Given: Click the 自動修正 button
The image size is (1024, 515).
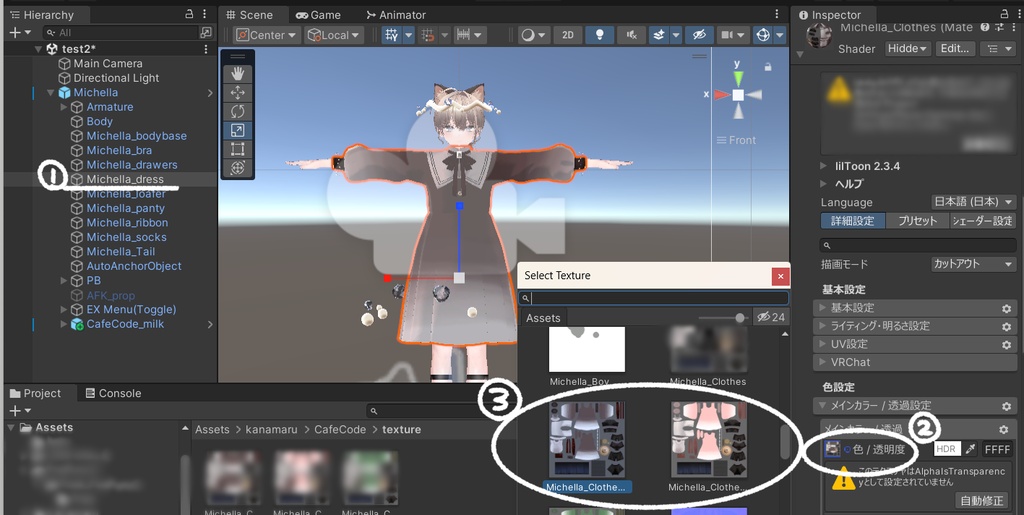Looking at the screenshot, I should tap(982, 501).
